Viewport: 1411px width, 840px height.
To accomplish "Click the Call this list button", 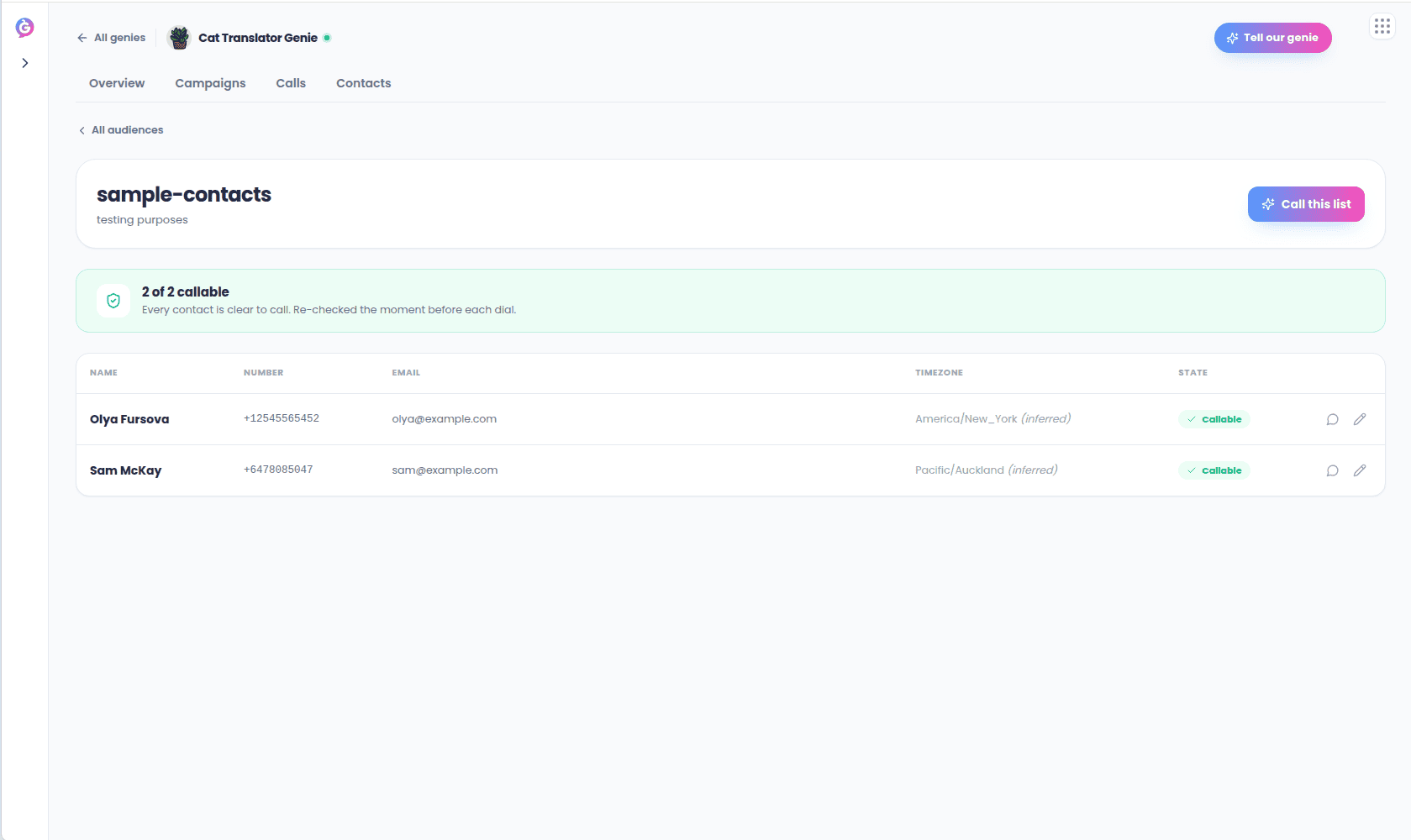I will tap(1306, 204).
